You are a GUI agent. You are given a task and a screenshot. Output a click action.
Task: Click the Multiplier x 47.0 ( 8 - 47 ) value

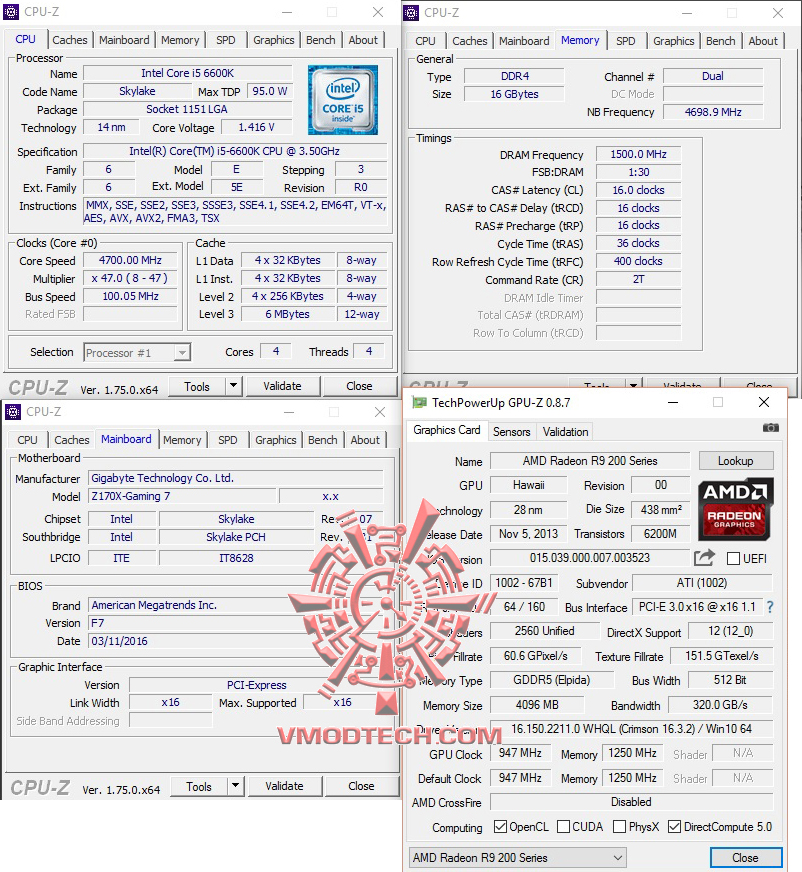click(x=131, y=278)
